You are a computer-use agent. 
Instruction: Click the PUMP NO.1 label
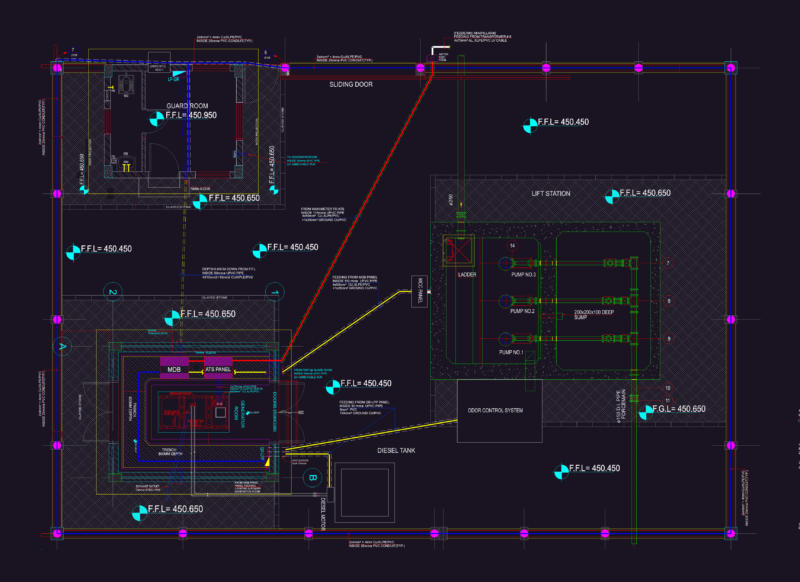(511, 352)
